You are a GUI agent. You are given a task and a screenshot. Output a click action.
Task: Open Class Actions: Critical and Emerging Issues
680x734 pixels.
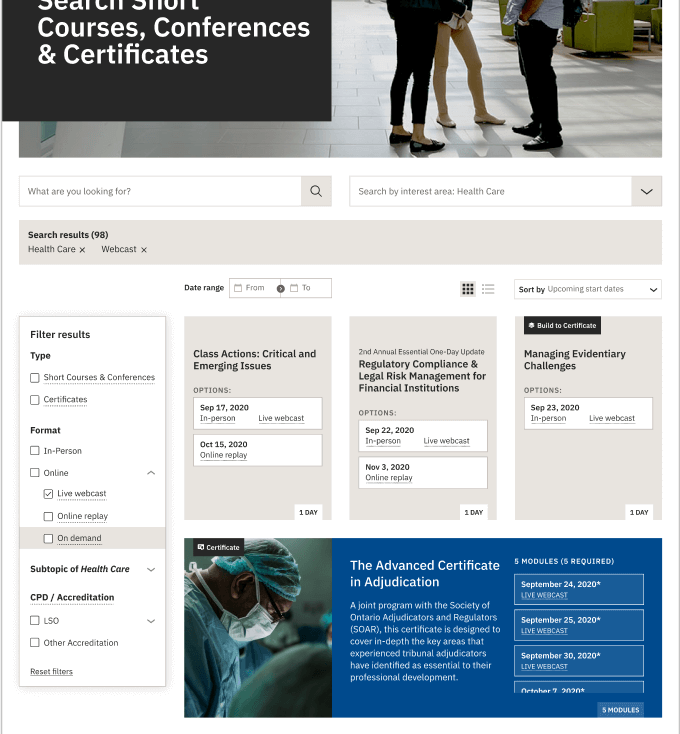pyautogui.click(x=255, y=360)
